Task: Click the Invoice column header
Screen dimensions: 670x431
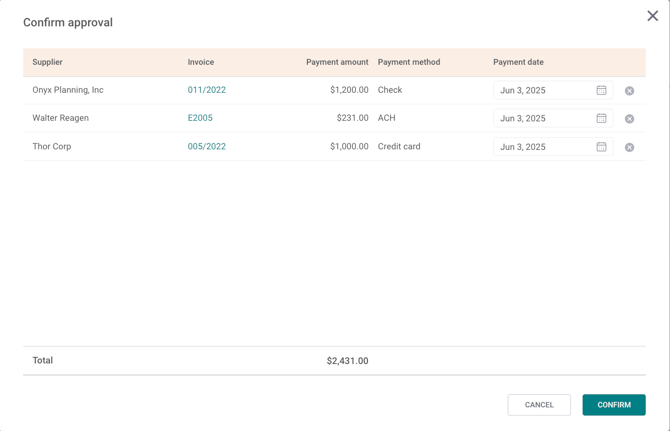Action: coord(201,62)
